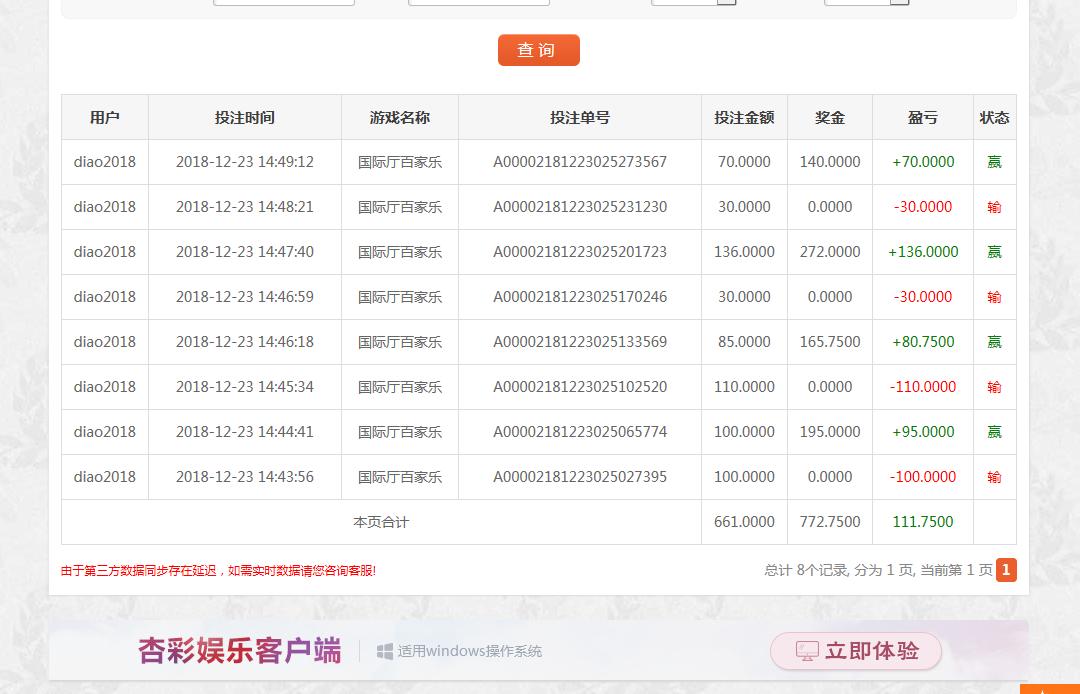This screenshot has height=694, width=1080.
Task: Click loss value -110.0000
Action: (923, 387)
